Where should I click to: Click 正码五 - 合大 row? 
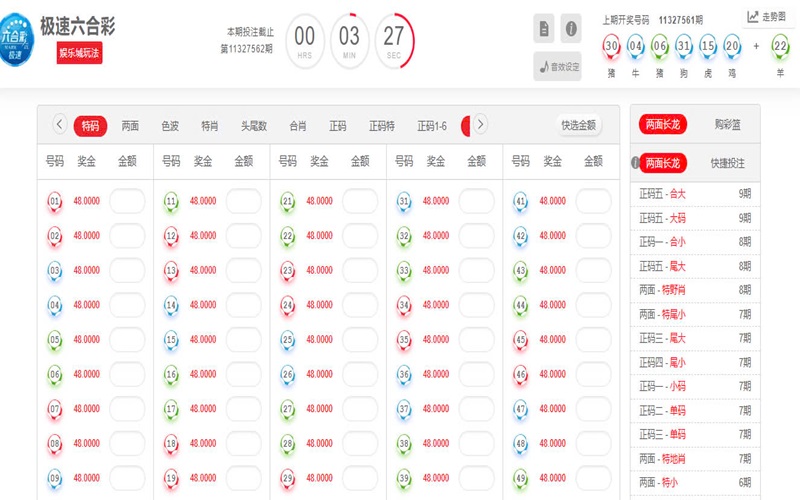pos(695,194)
